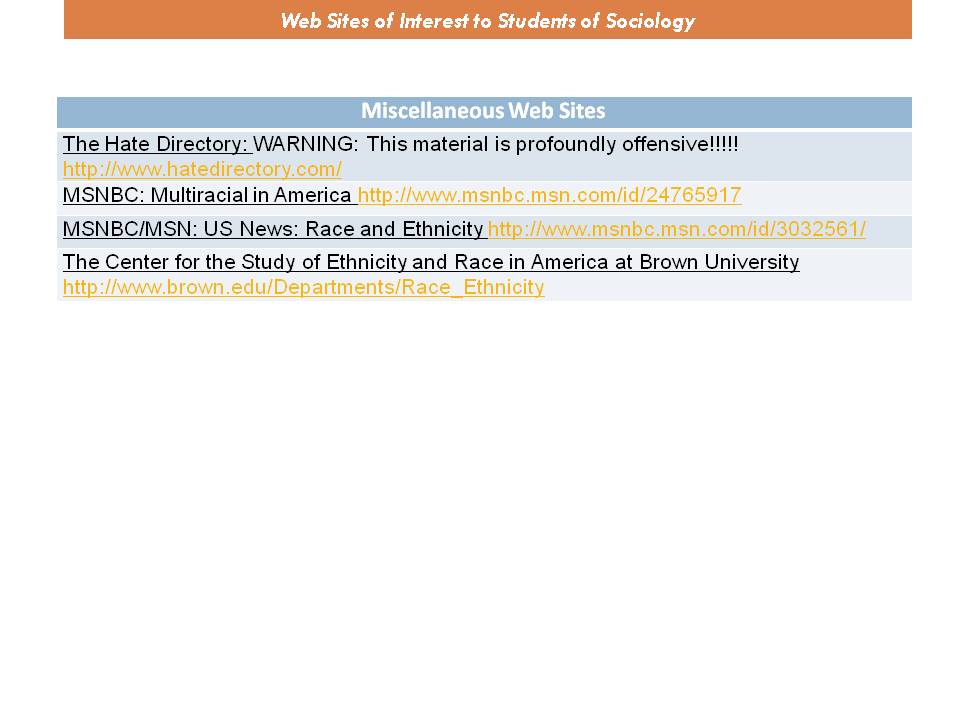
Task: Follow the msnbc.msn.com/id/3032561/ URL
Action: click(x=676, y=229)
